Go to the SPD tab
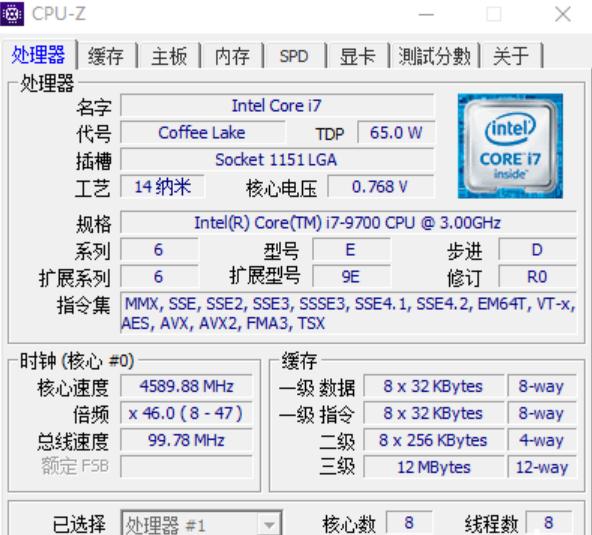This screenshot has width=592, height=535. 294,56
